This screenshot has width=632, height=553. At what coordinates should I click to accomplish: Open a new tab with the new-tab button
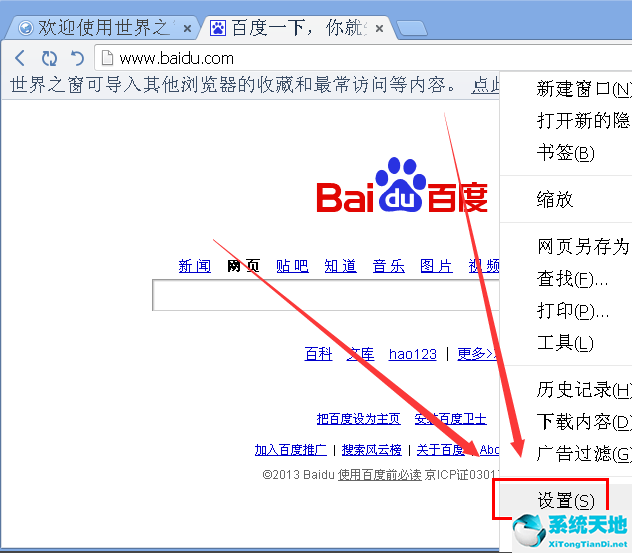412,29
